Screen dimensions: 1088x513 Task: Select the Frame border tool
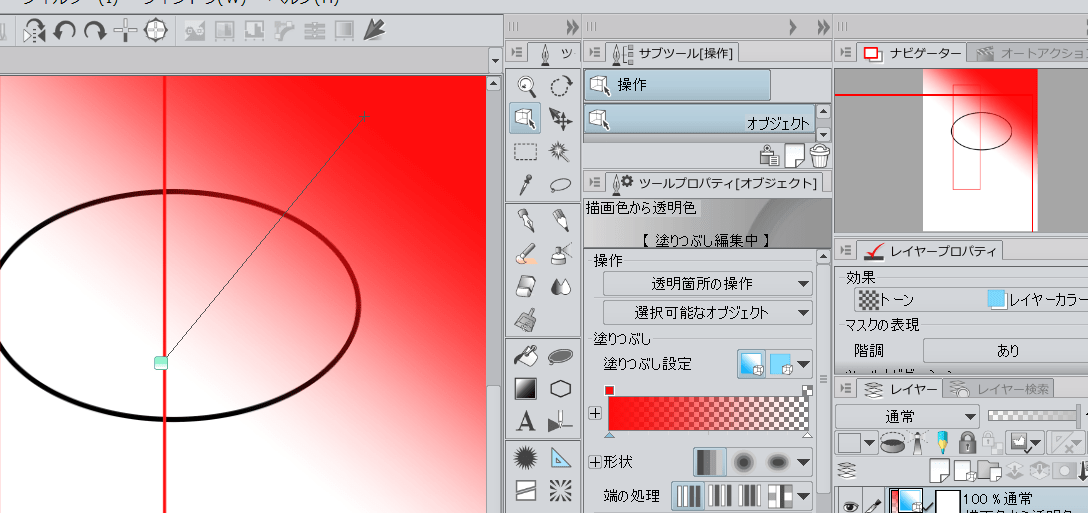[x=526, y=491]
